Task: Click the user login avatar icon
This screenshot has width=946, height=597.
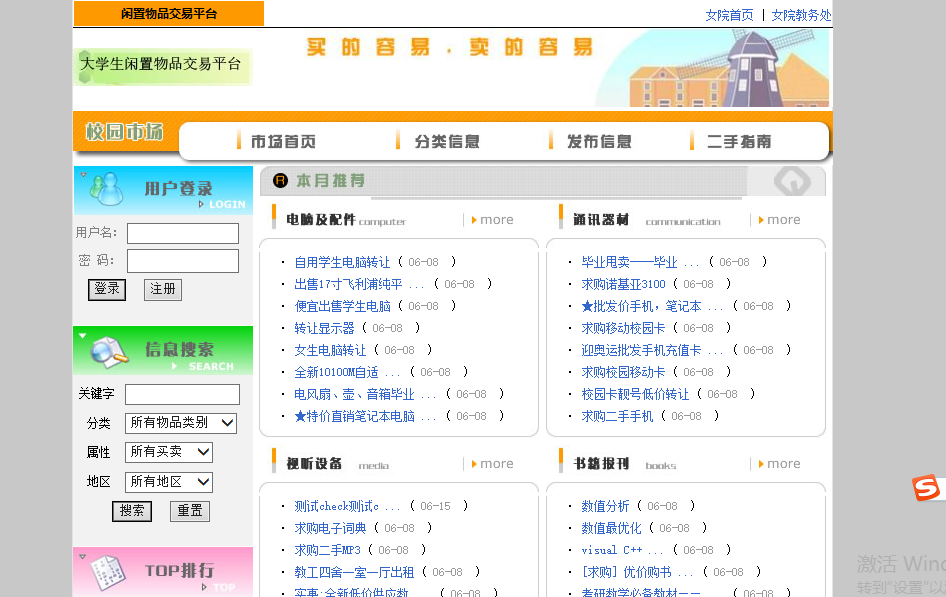Action: pos(106,188)
